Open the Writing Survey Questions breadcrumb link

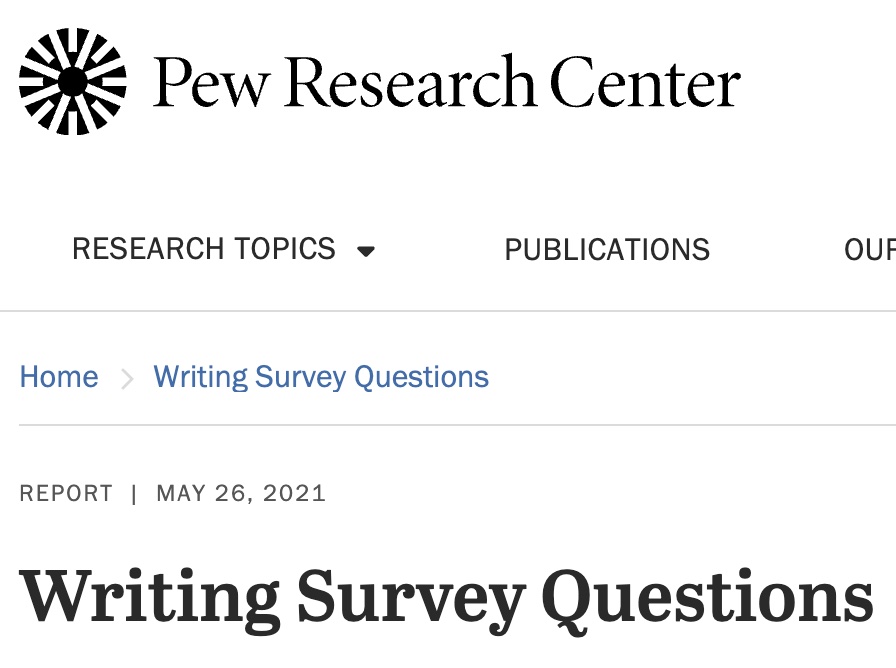coord(321,377)
